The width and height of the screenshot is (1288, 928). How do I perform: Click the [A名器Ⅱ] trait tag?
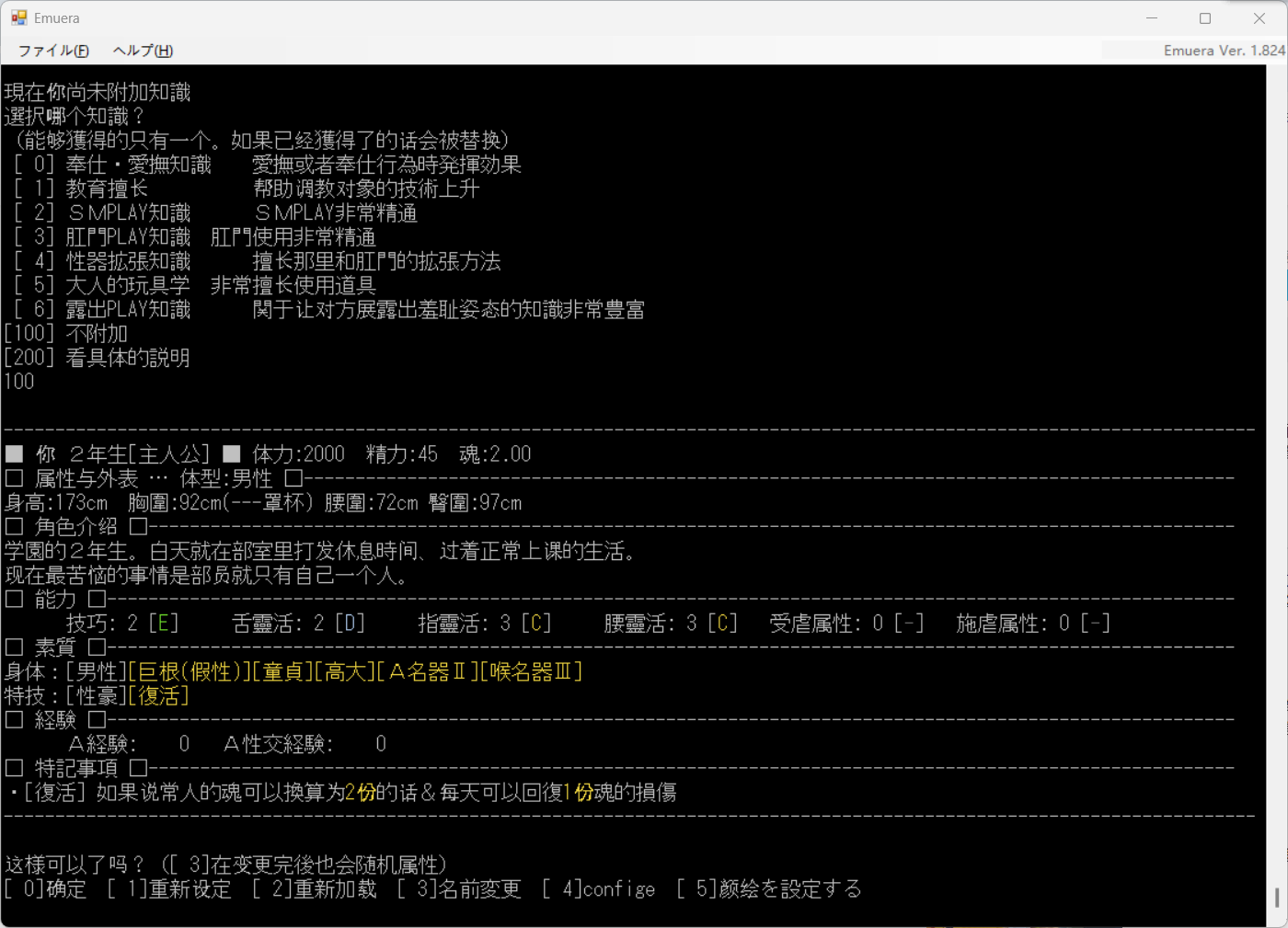coord(428,671)
